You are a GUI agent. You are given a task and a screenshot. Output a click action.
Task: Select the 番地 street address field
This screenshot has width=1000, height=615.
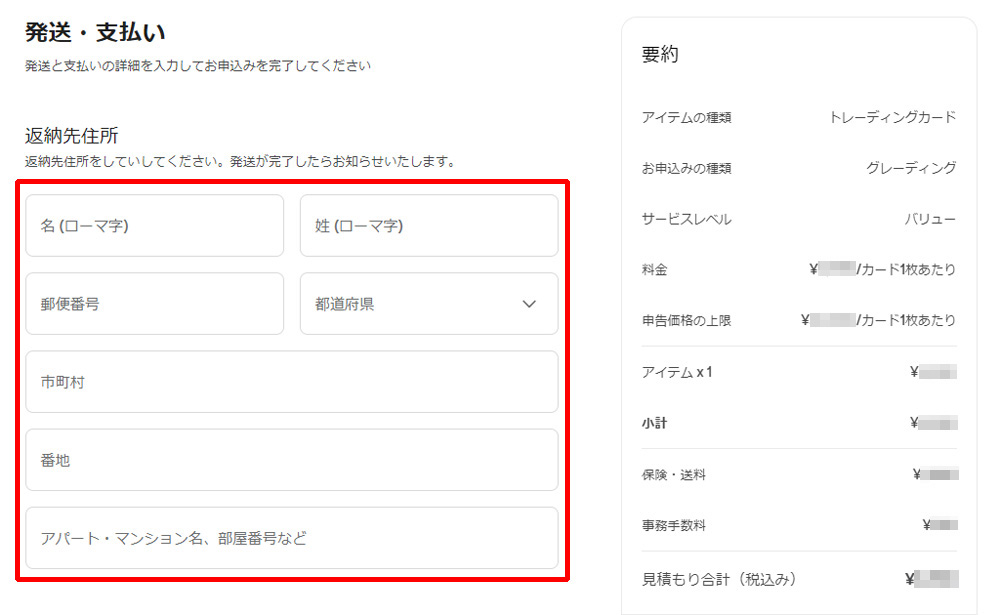click(292, 460)
